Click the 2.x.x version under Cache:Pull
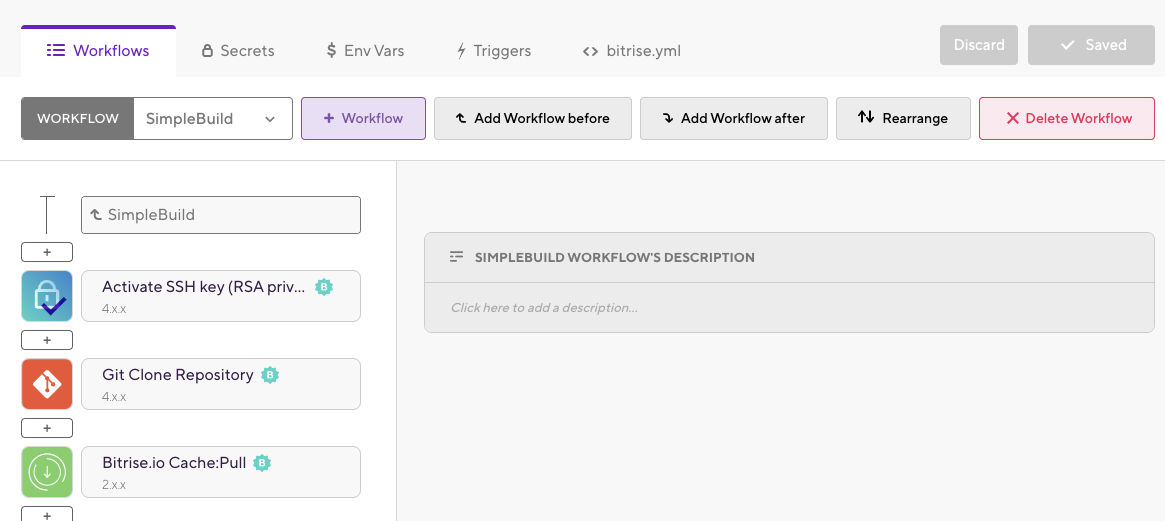Viewport: 1165px width, 521px height. (x=114, y=485)
